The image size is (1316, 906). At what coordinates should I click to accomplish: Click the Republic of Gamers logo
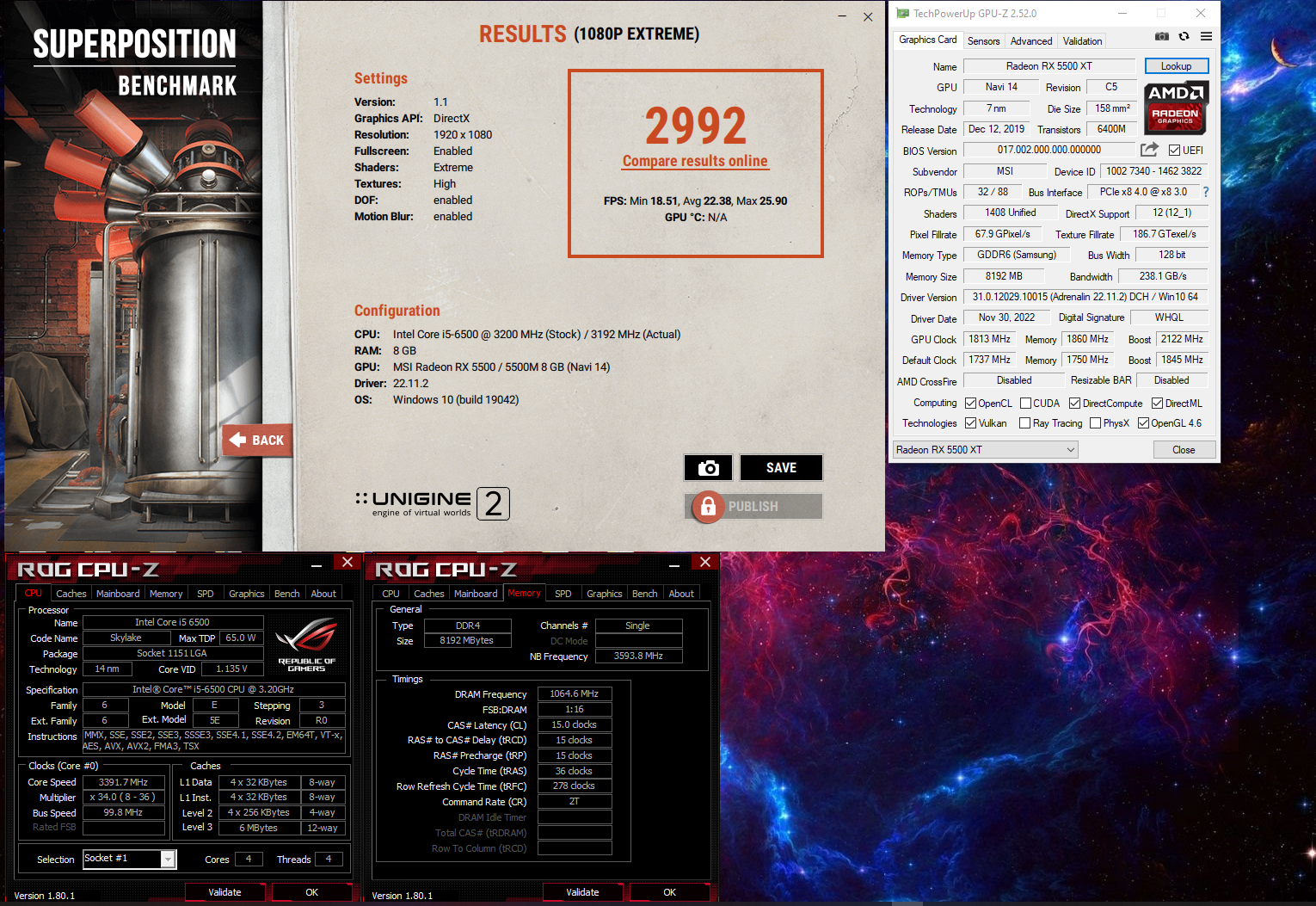click(x=307, y=645)
